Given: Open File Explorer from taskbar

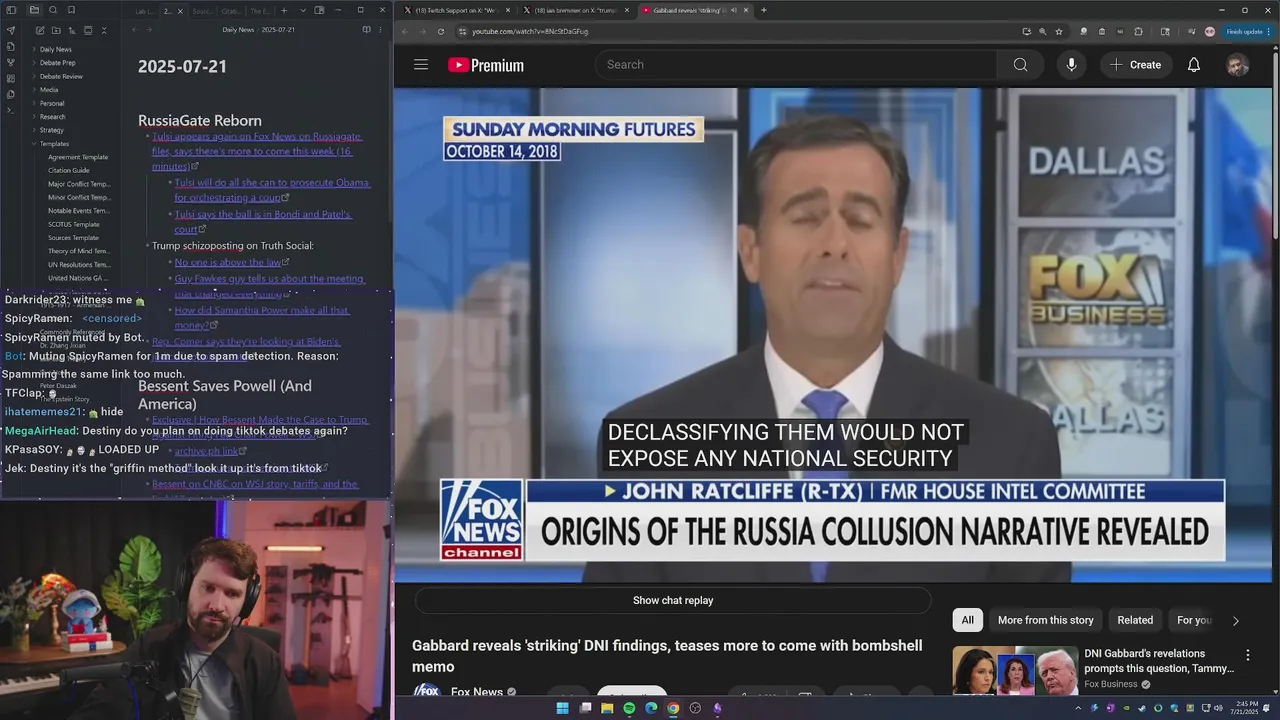Looking at the screenshot, I should pos(607,708).
